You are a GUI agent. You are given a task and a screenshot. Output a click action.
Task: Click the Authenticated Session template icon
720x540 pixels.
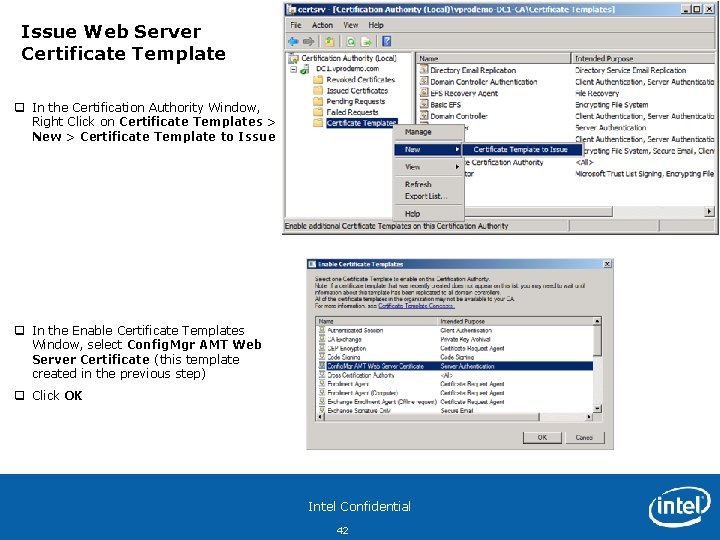click(x=322, y=330)
